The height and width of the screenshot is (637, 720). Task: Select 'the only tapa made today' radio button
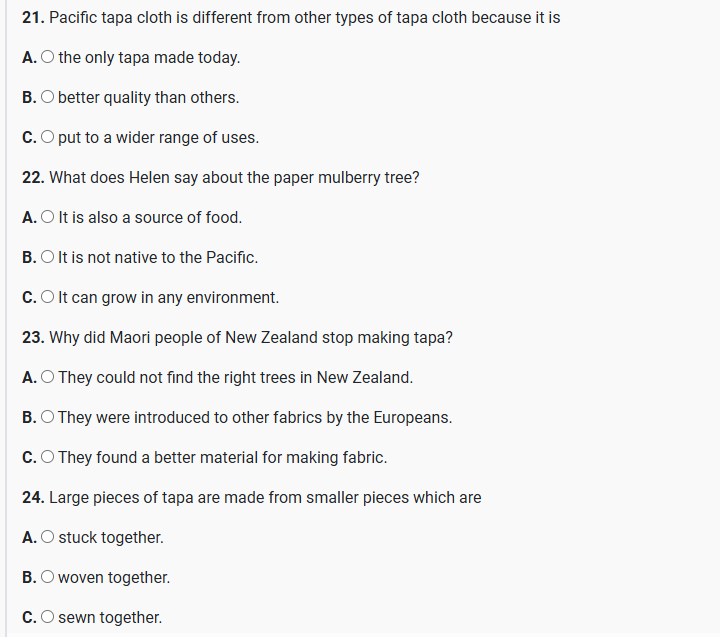(x=49, y=58)
